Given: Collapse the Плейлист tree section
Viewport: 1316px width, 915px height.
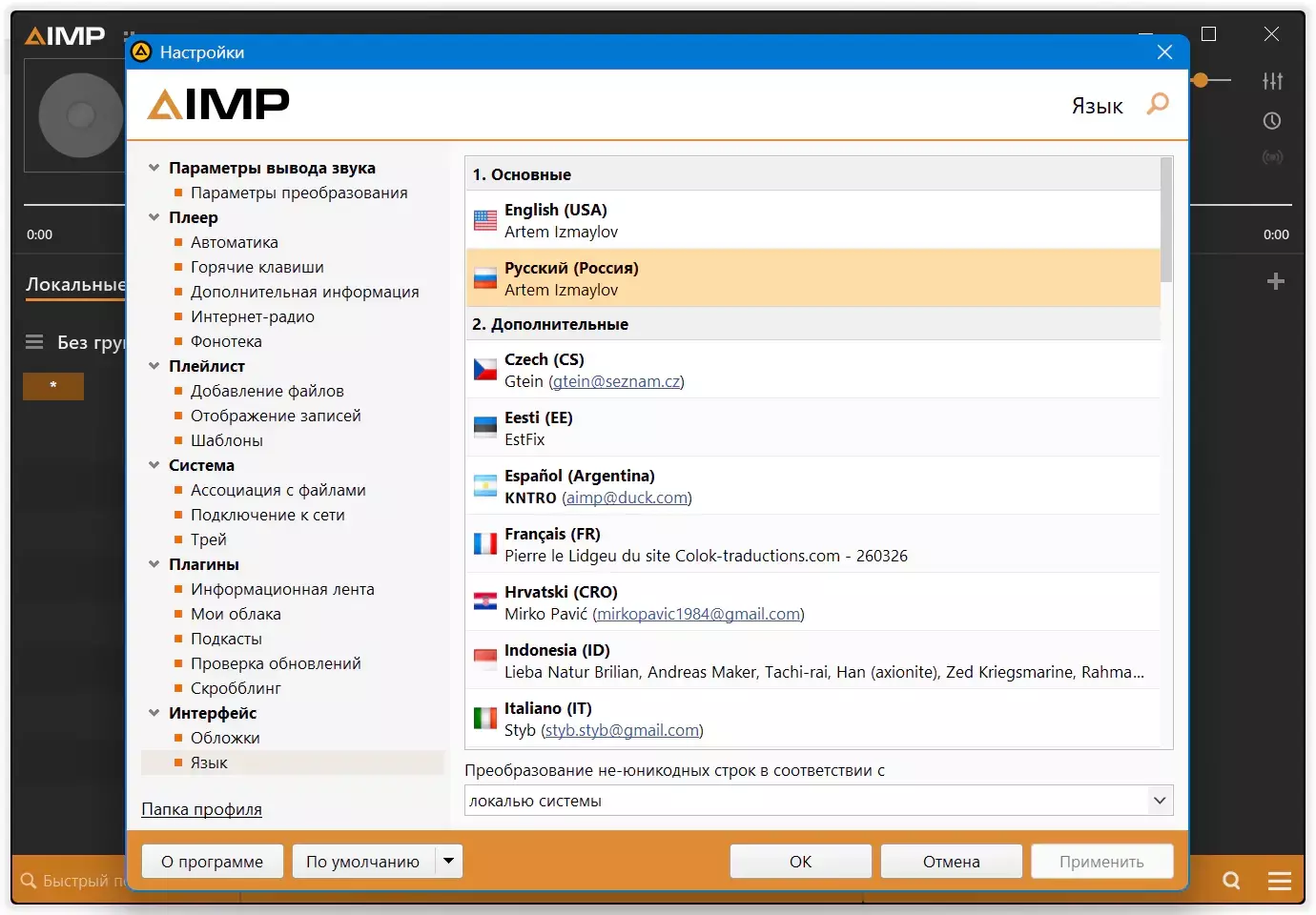Looking at the screenshot, I should coord(154,366).
